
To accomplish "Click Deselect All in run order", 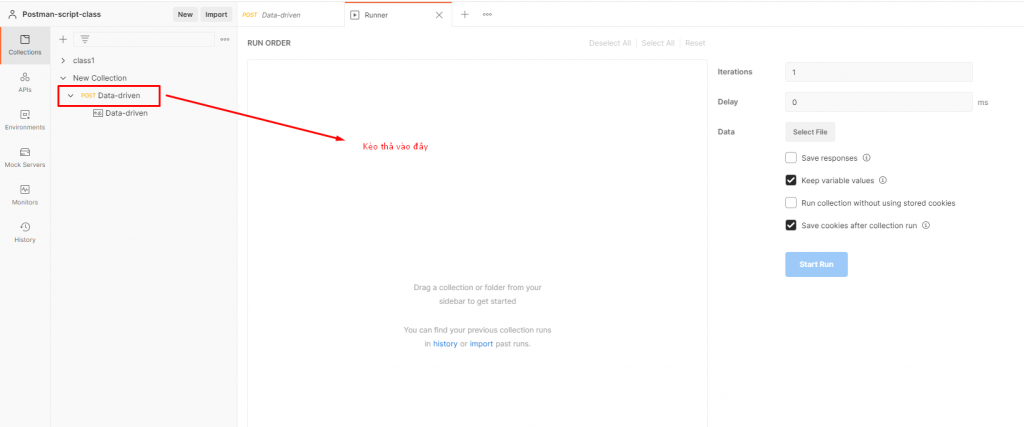I will pos(610,43).
